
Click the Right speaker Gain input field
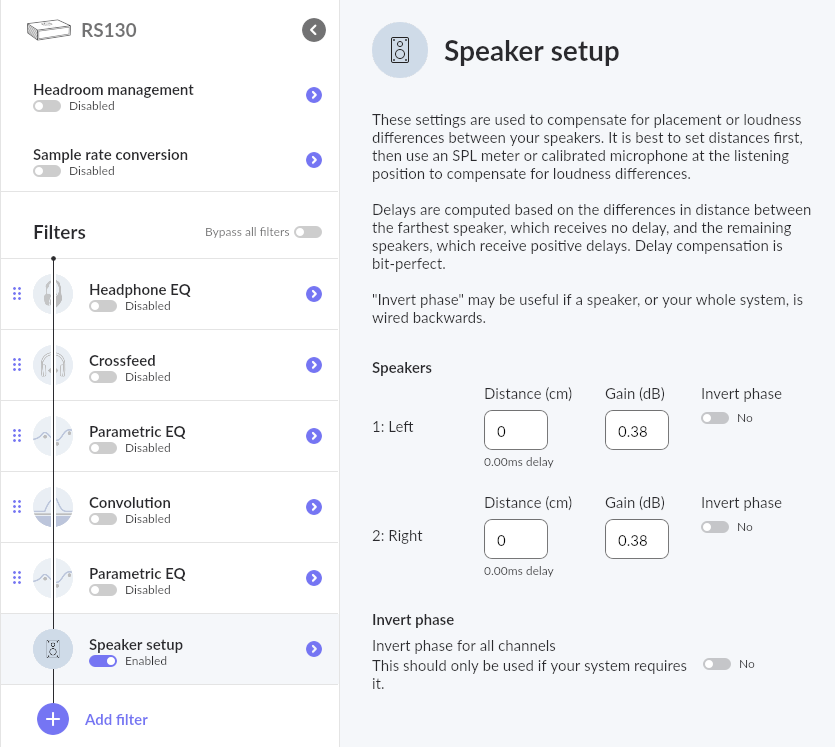[636, 539]
